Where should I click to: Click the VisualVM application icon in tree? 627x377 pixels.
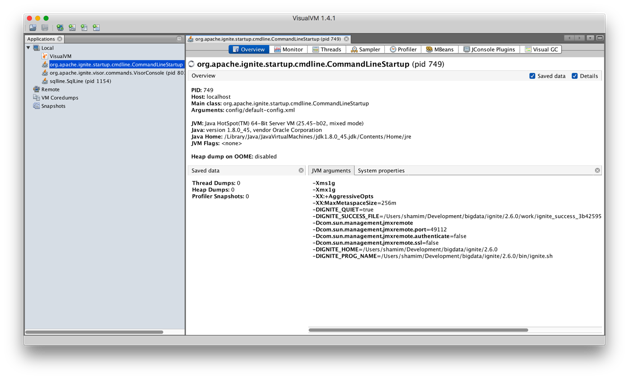point(45,56)
